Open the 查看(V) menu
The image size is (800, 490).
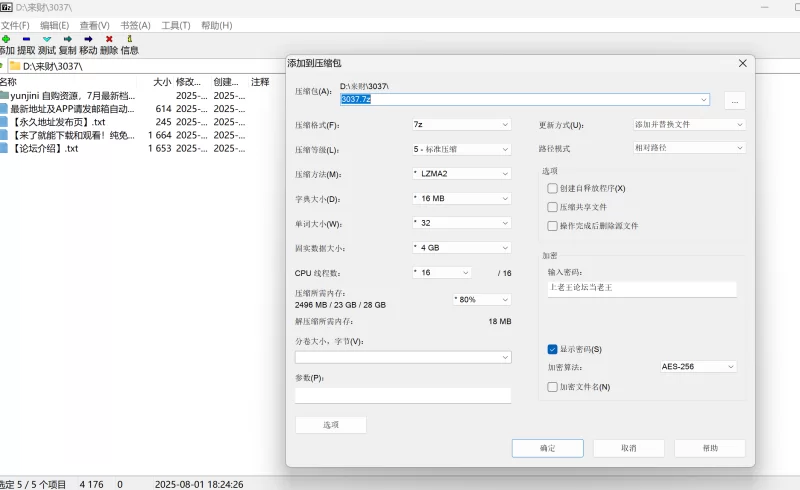[94, 26]
